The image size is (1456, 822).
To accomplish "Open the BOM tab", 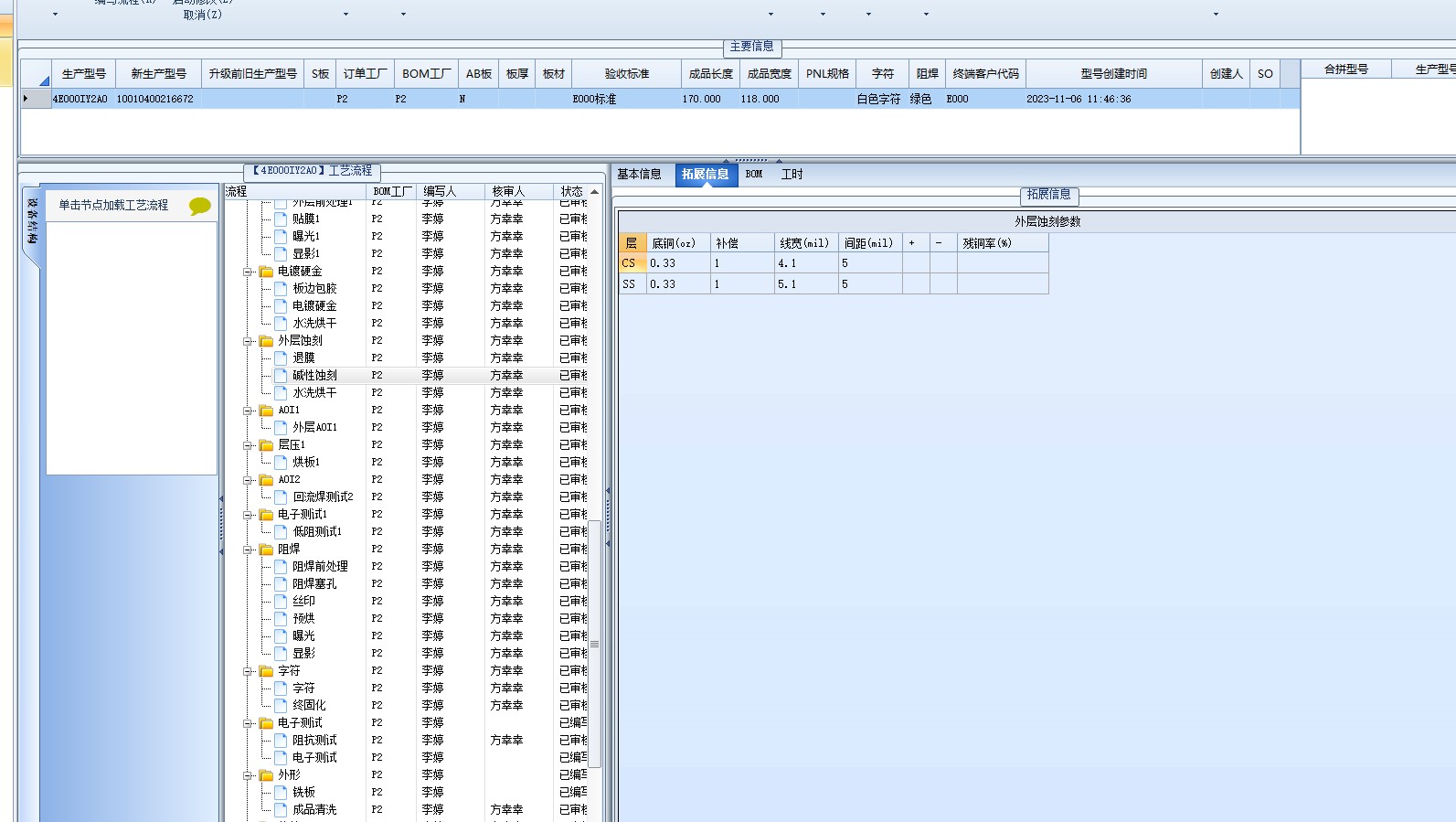I will (x=754, y=175).
